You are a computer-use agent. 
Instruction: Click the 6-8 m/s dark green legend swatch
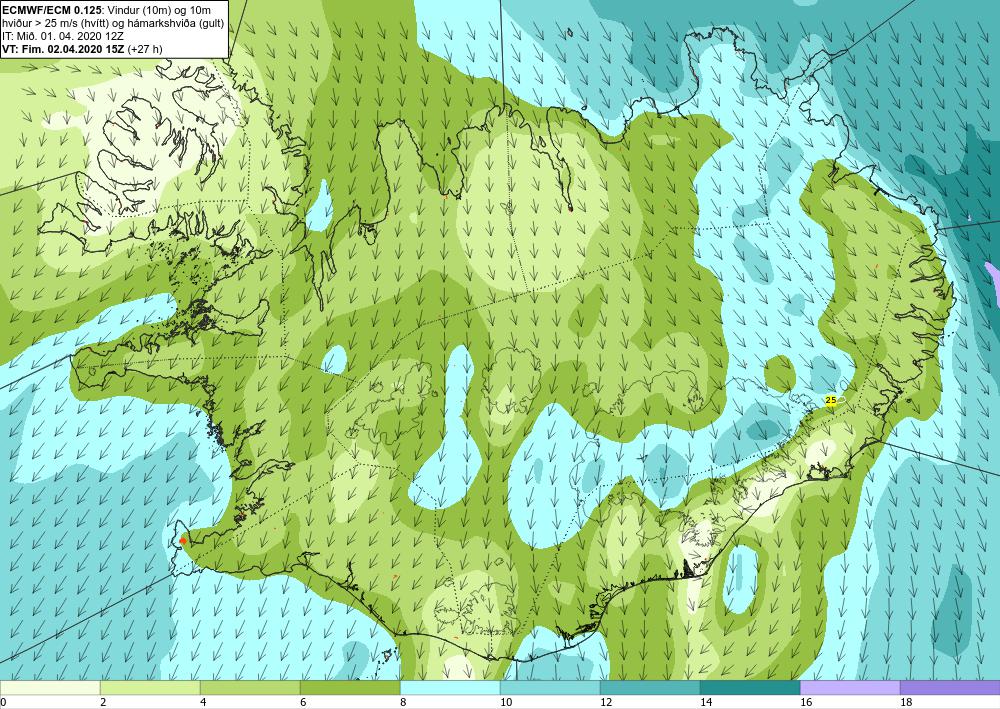click(x=350, y=688)
